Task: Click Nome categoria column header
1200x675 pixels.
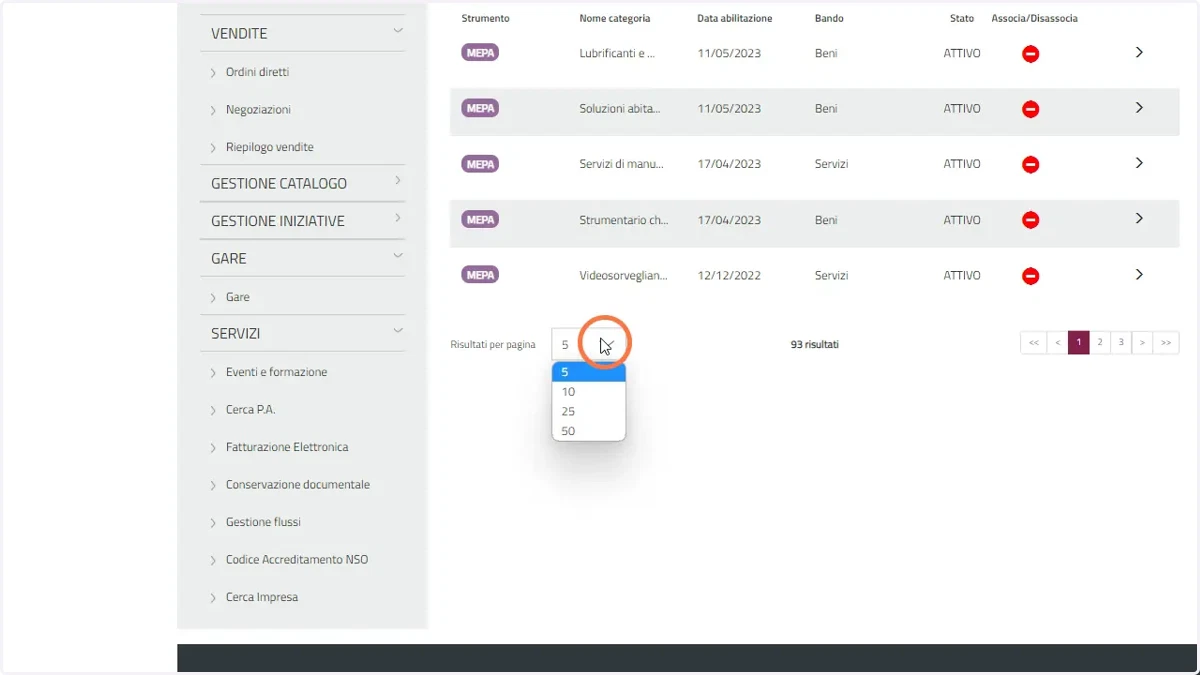Action: [614, 18]
